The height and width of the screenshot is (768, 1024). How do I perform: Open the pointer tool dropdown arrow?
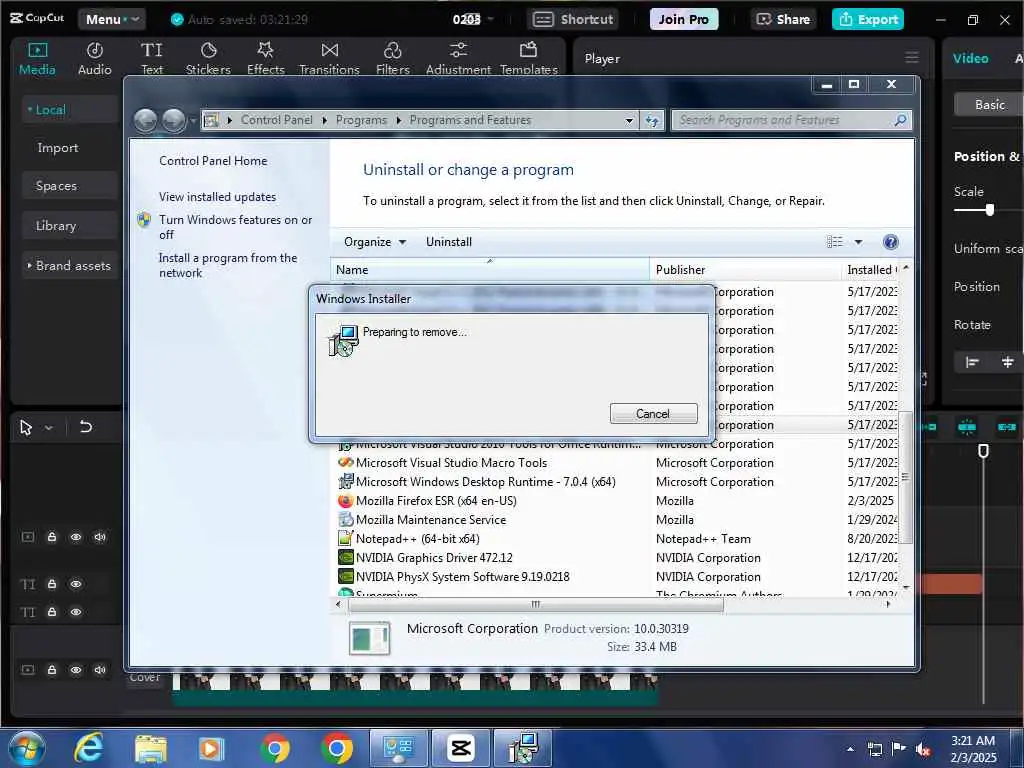[49, 428]
